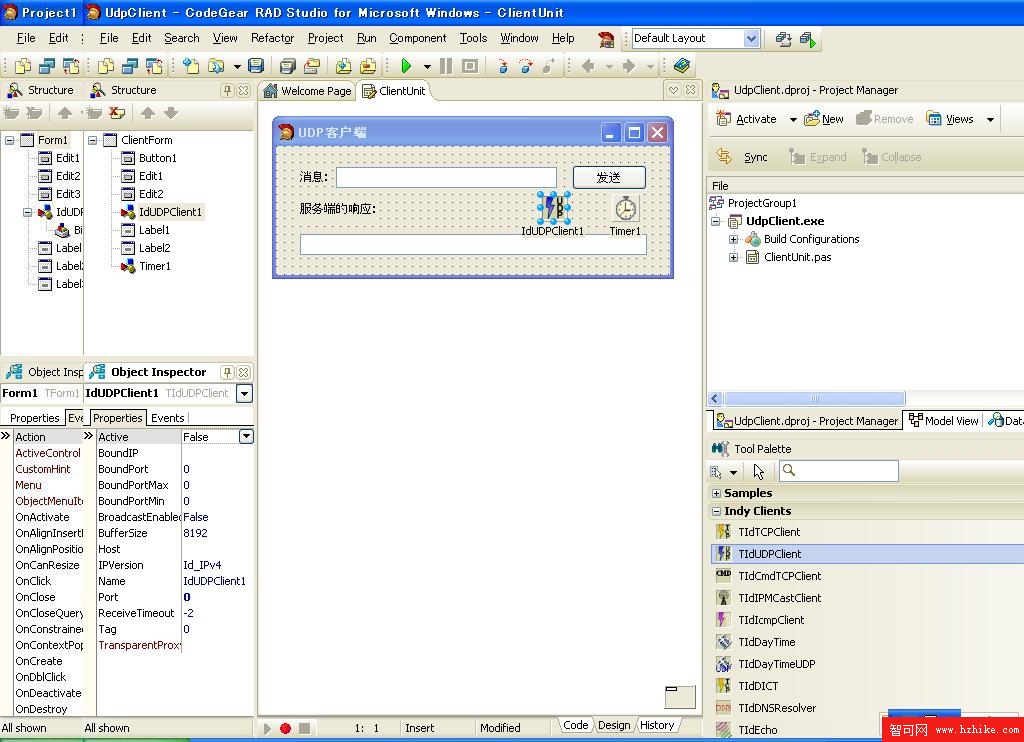Viewport: 1024px width, 742px height.
Task: Click Save current desktop layout icon
Action: click(784, 39)
